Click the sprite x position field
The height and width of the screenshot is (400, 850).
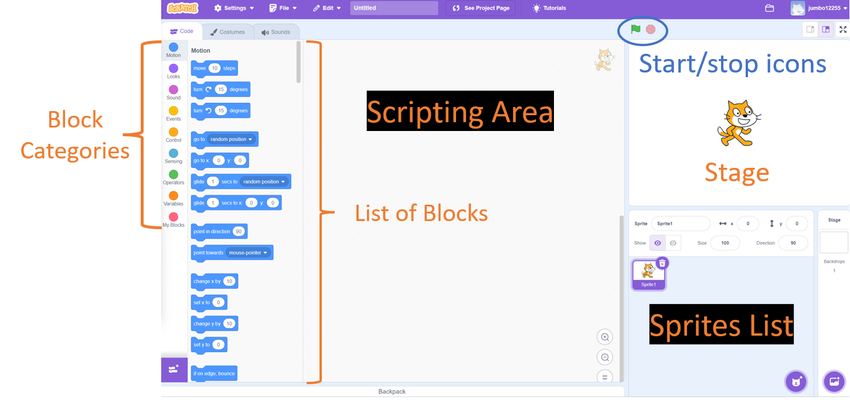[x=748, y=223]
